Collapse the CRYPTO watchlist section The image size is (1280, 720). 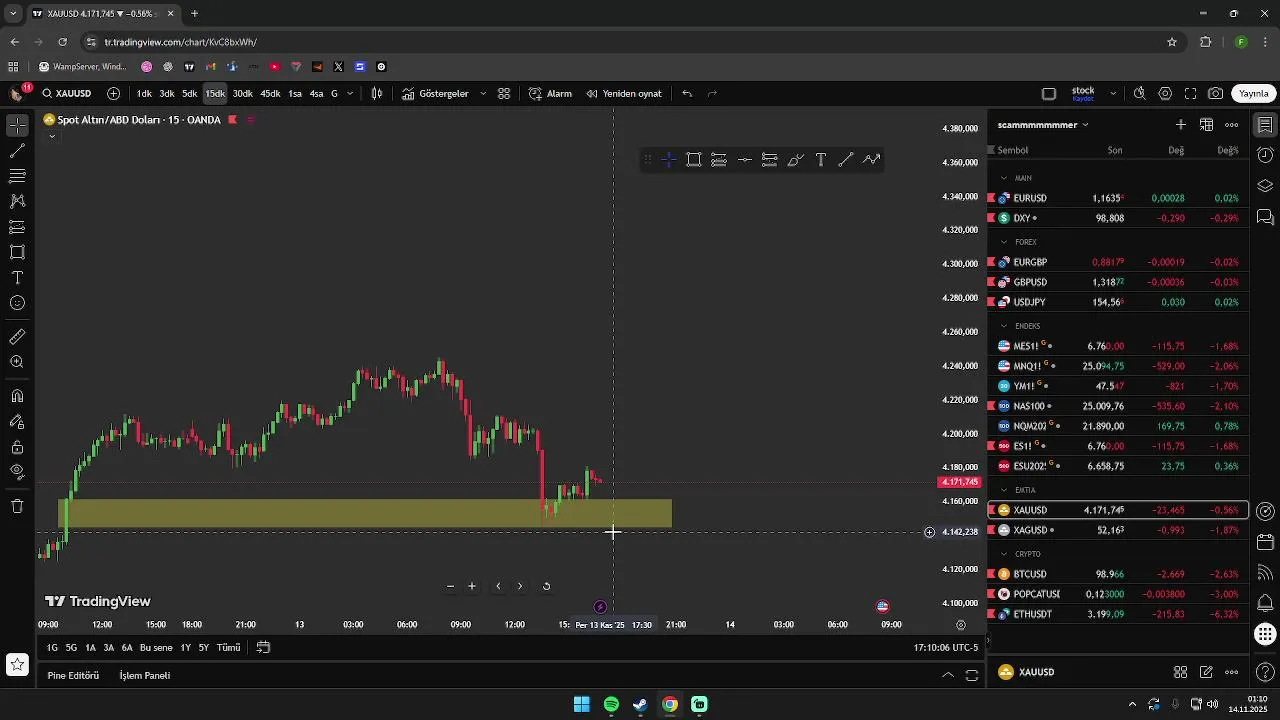[1005, 554]
